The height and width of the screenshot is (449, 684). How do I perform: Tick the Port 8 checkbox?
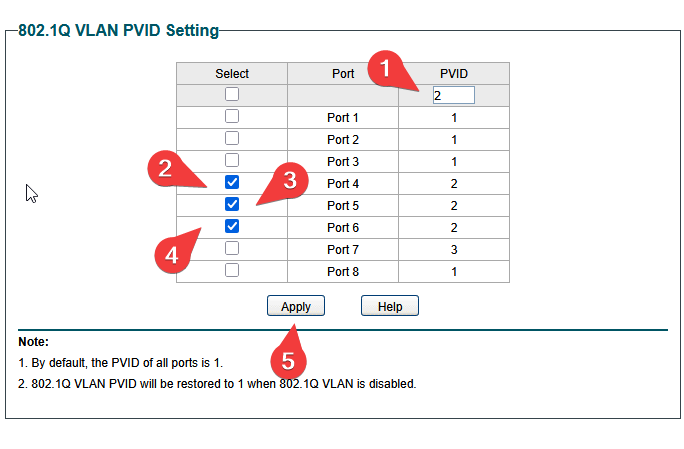[x=232, y=270]
